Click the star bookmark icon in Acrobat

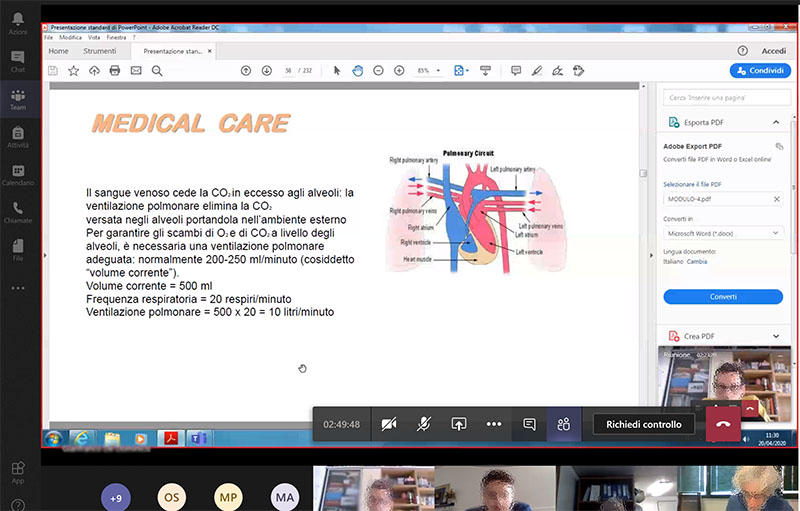(x=73, y=71)
